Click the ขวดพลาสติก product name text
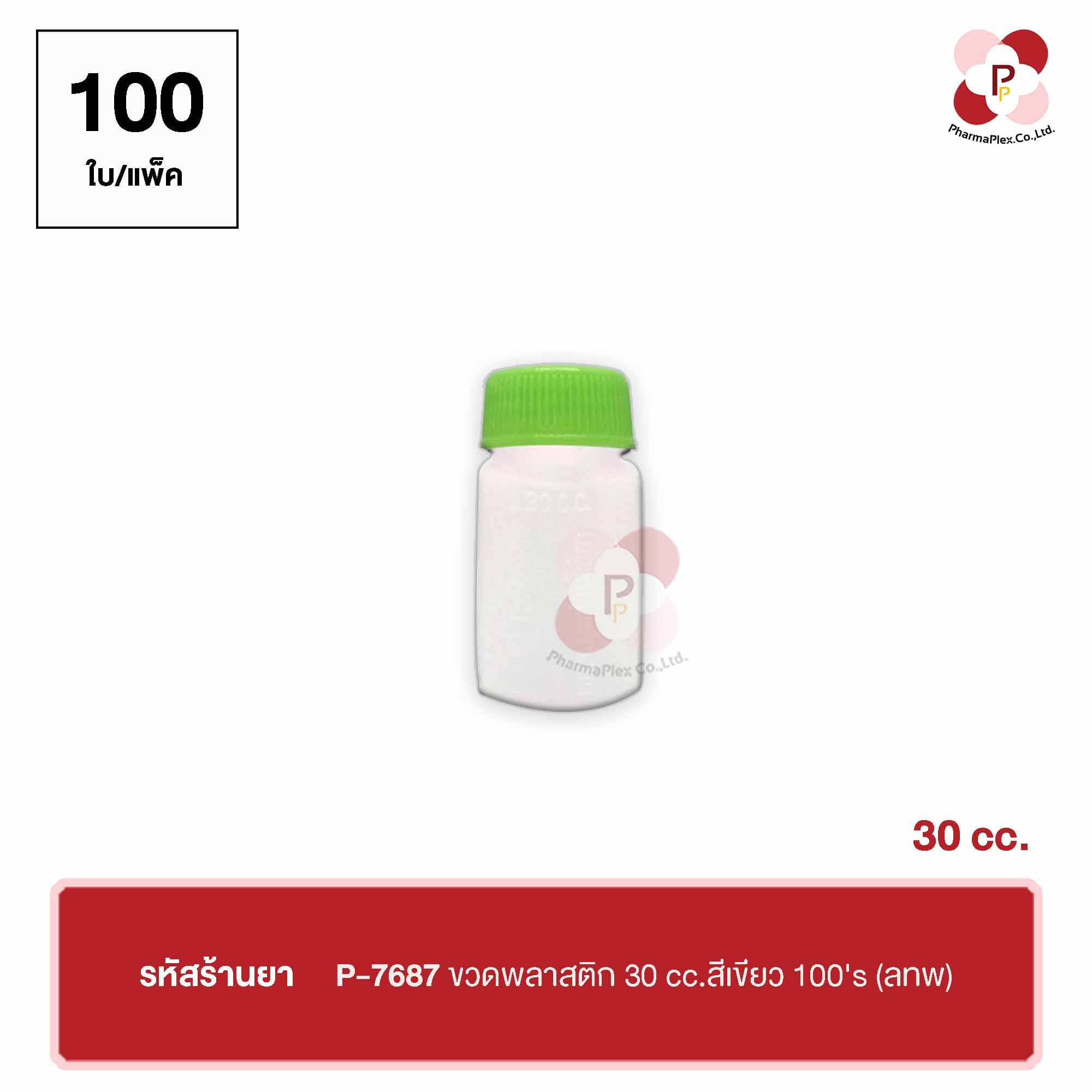Screen dimensions: 1092x1092 tap(532, 975)
